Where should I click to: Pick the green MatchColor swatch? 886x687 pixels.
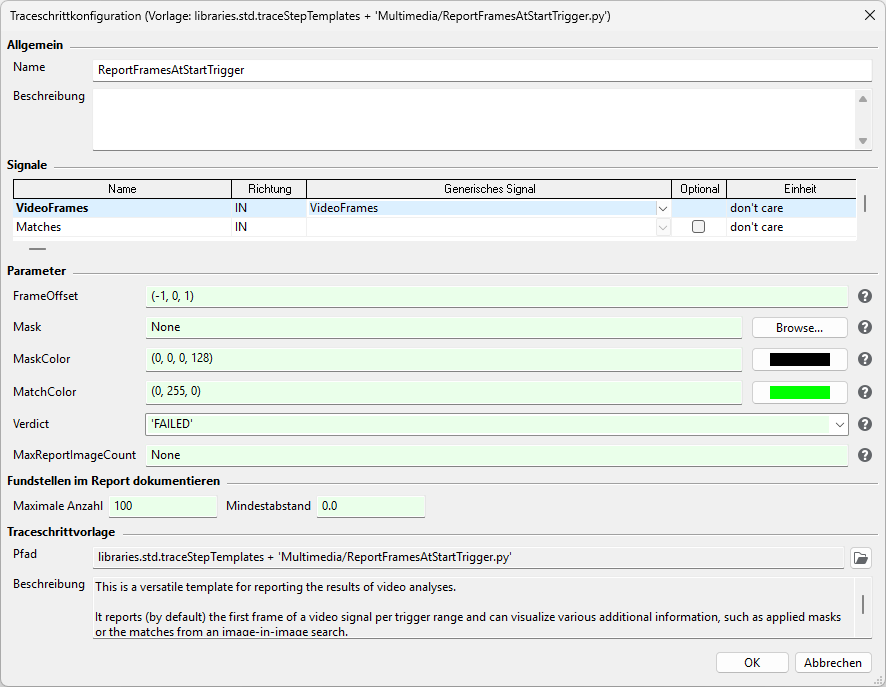click(x=800, y=392)
